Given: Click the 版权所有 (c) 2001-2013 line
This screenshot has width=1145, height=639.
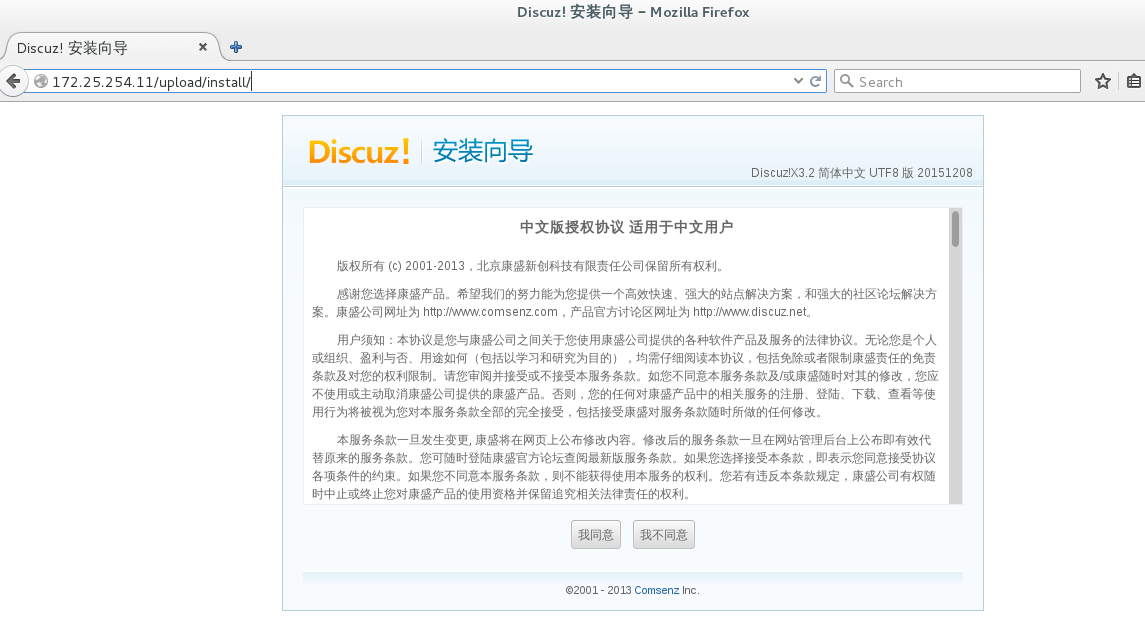Looking at the screenshot, I should pyautogui.click(x=530, y=266).
